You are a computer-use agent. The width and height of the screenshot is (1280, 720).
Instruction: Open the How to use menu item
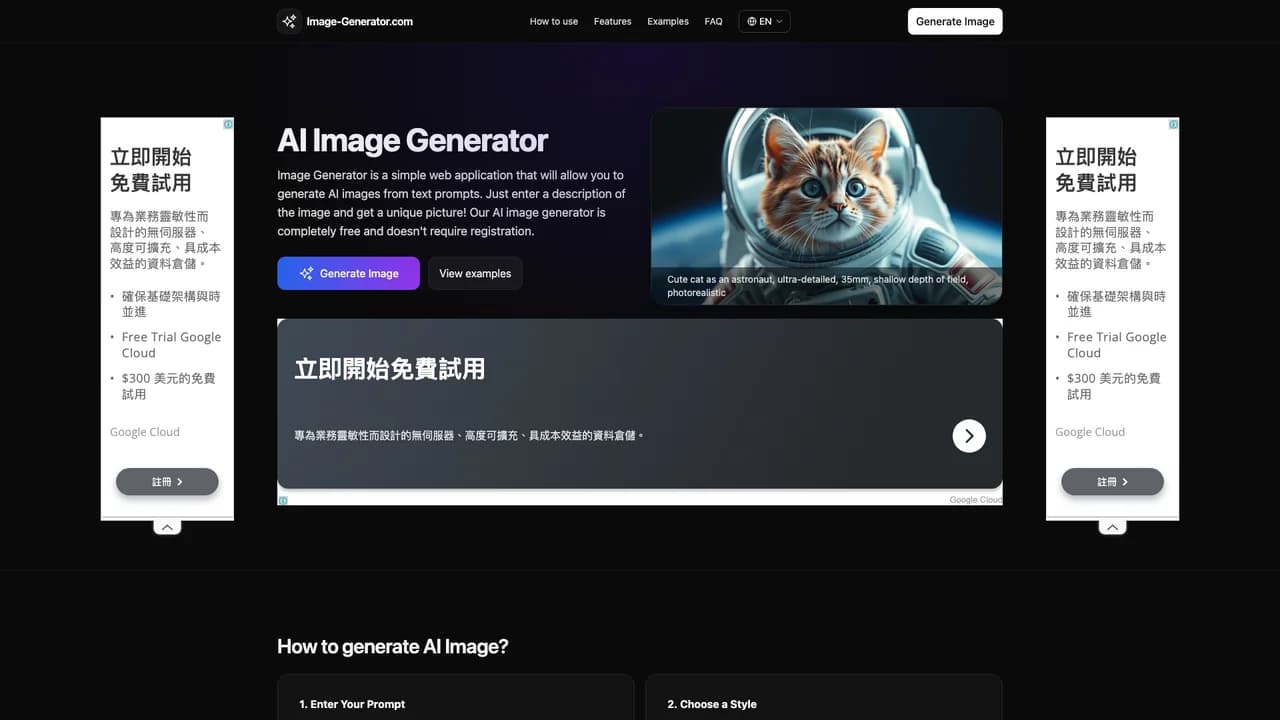[x=554, y=21]
